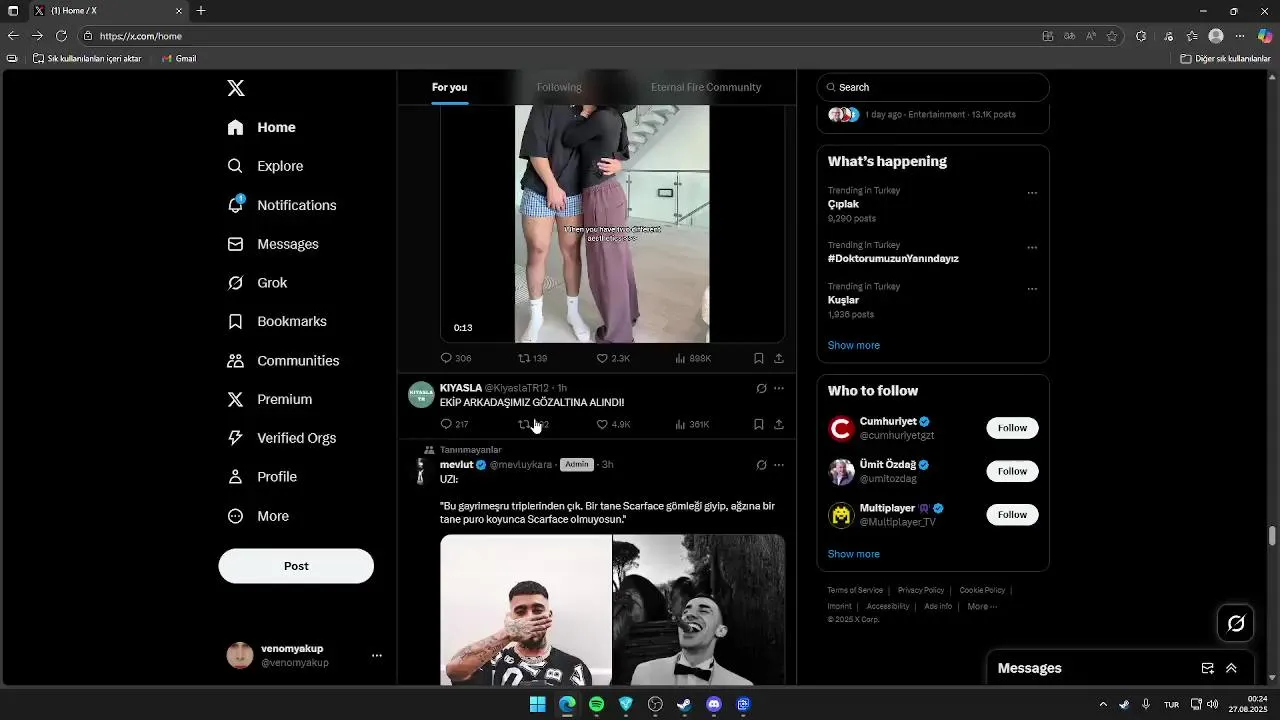Follow Ümit Özdağ
The height and width of the screenshot is (720, 1280).
[1012, 471]
